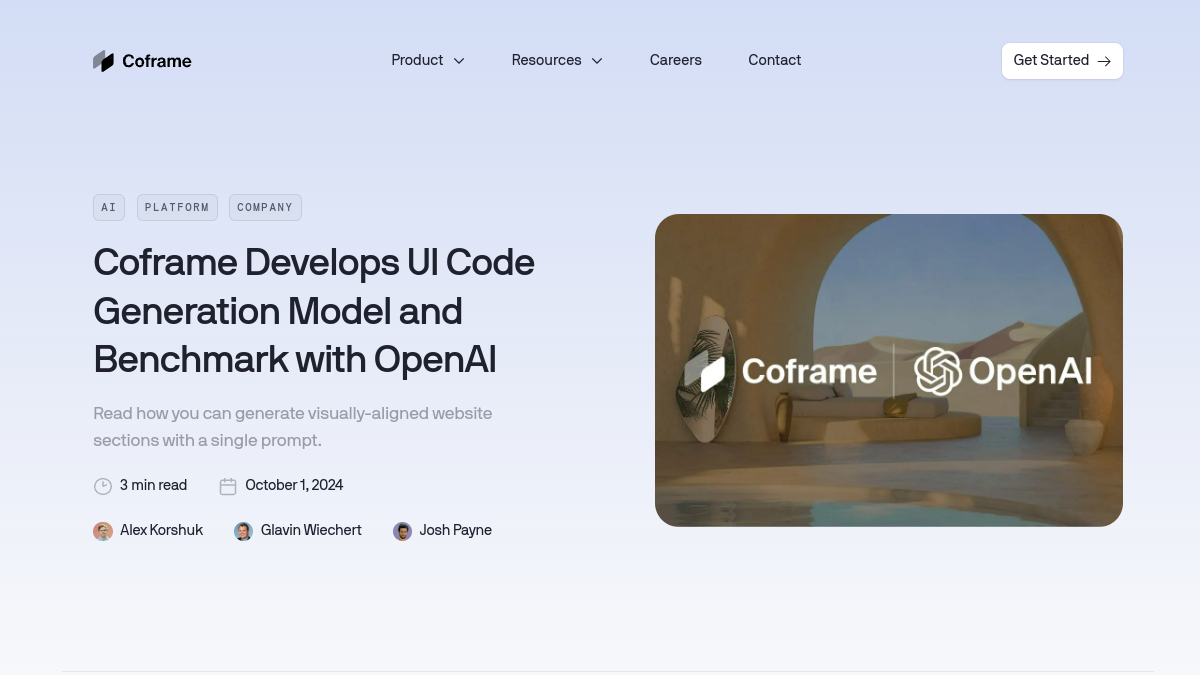This screenshot has height=675, width=1200.
Task: Go to the Careers page
Action: [x=676, y=60]
